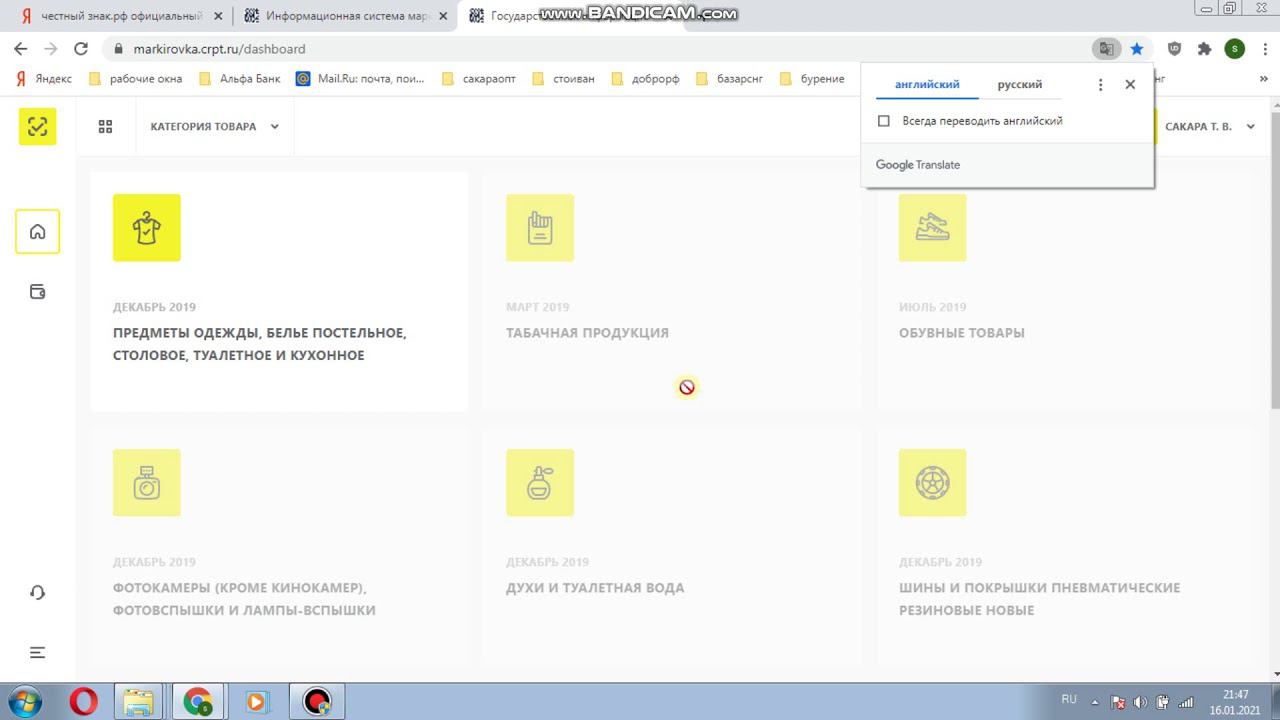Viewport: 1280px width, 720px height.
Task: Click the footwear sneaker icon
Action: (933, 228)
